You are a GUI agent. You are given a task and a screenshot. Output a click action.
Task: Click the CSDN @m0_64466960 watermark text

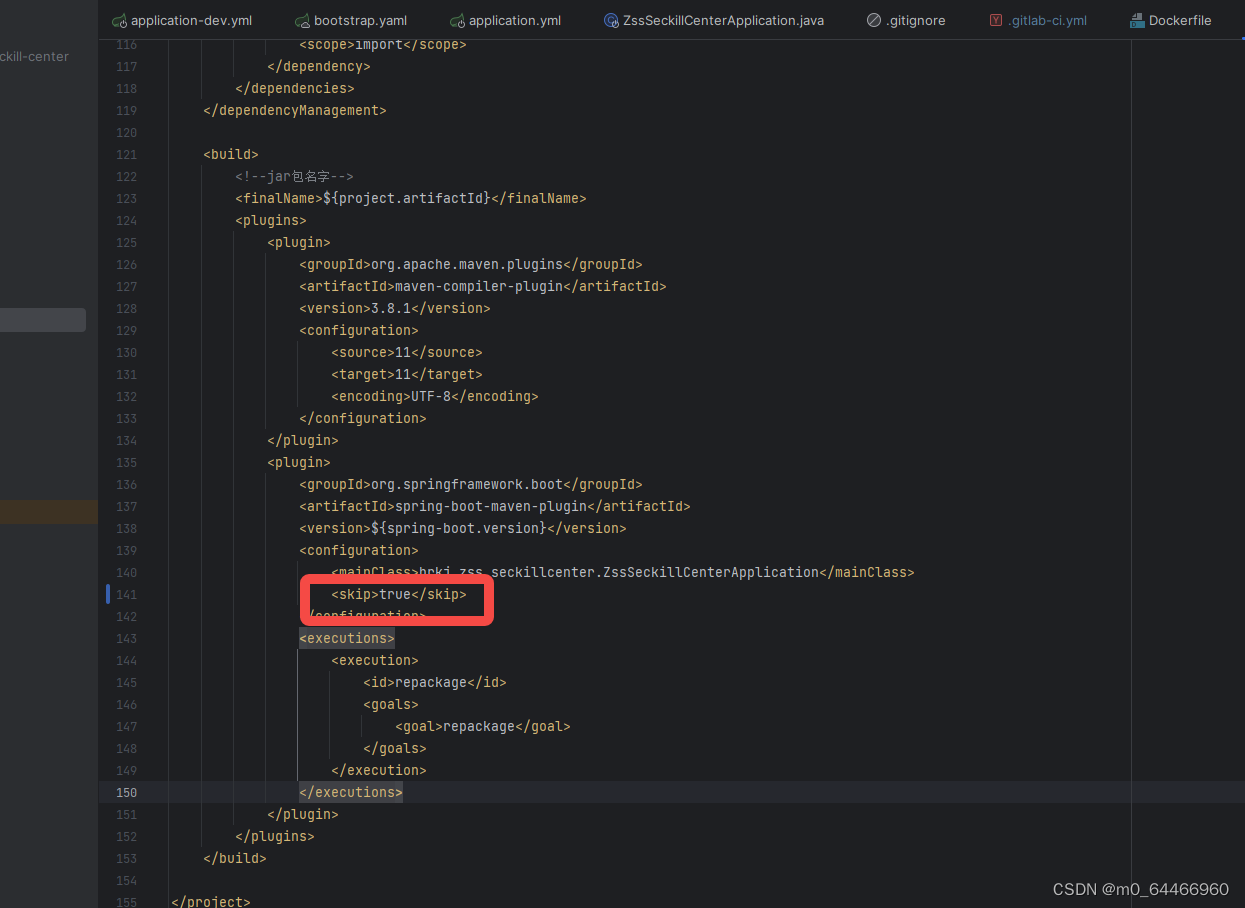pos(1140,888)
